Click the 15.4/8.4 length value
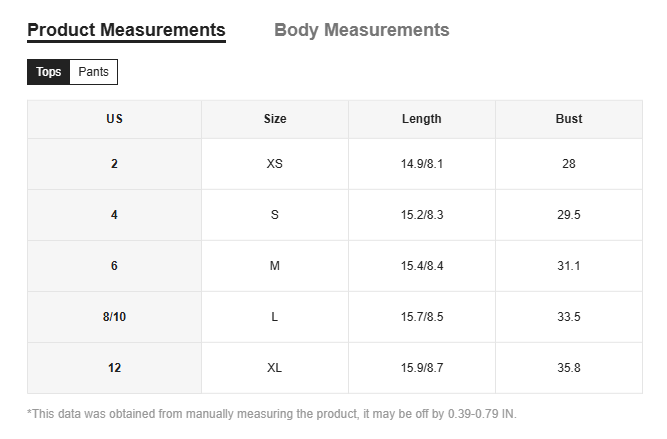 pyautogui.click(x=421, y=266)
